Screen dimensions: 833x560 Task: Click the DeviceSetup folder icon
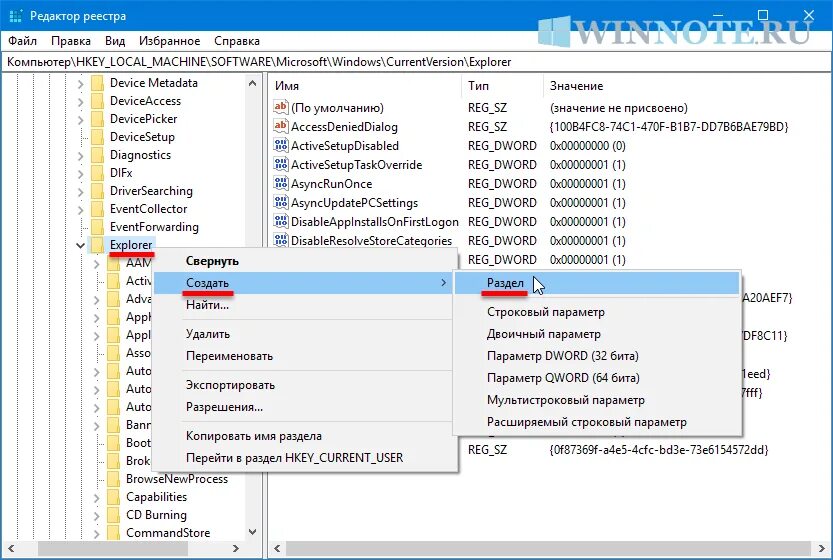coord(98,137)
